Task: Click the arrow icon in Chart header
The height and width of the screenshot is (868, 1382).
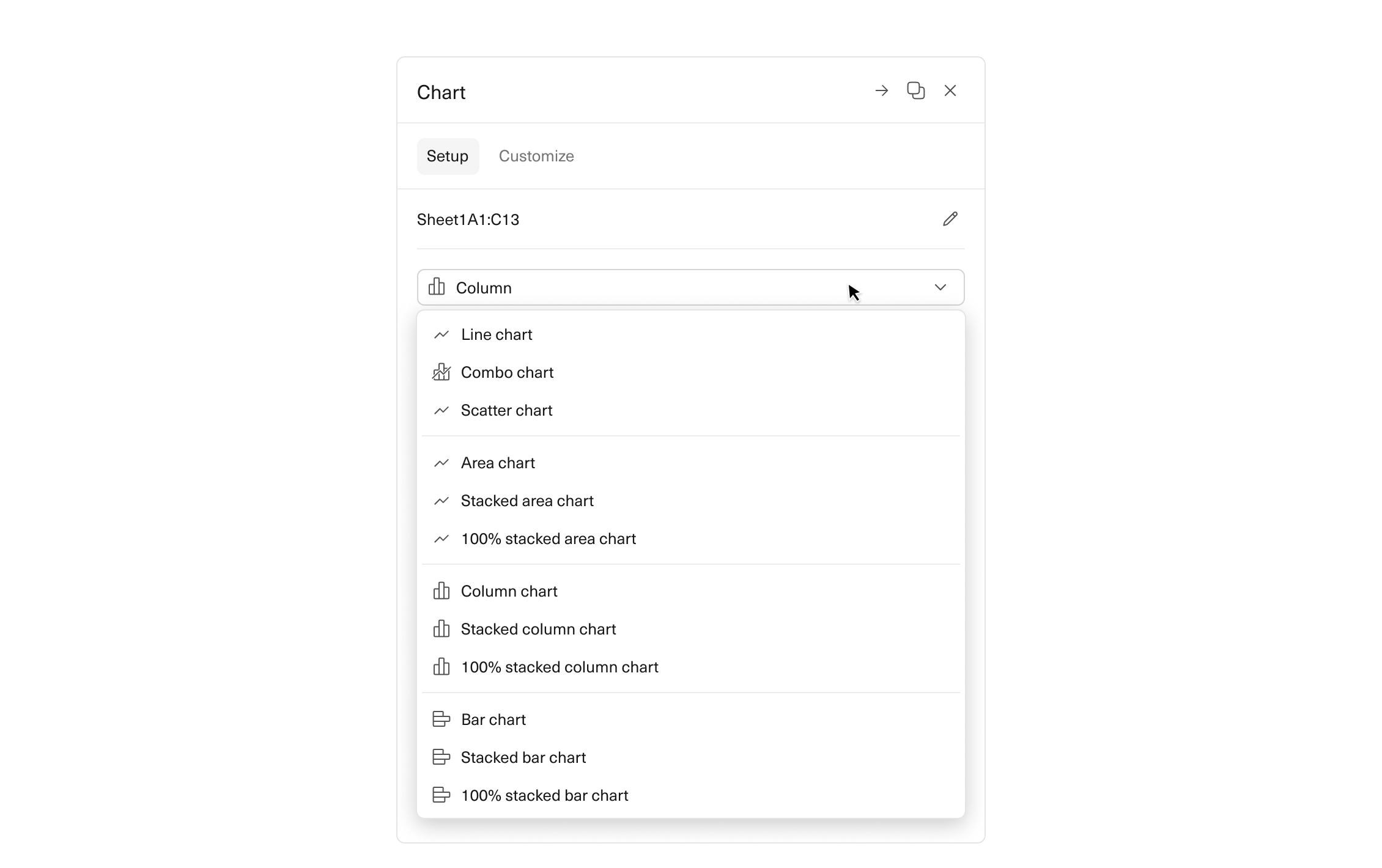Action: point(881,91)
